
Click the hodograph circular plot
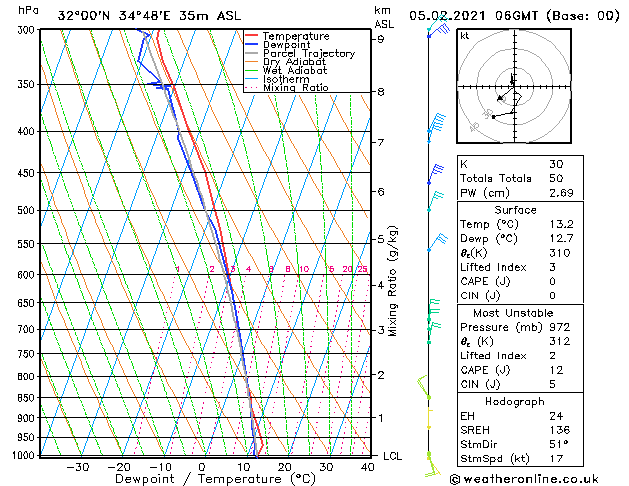click(x=514, y=86)
